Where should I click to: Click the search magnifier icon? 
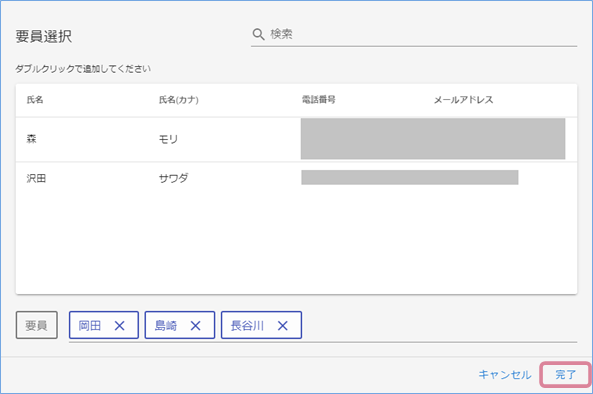tap(258, 34)
